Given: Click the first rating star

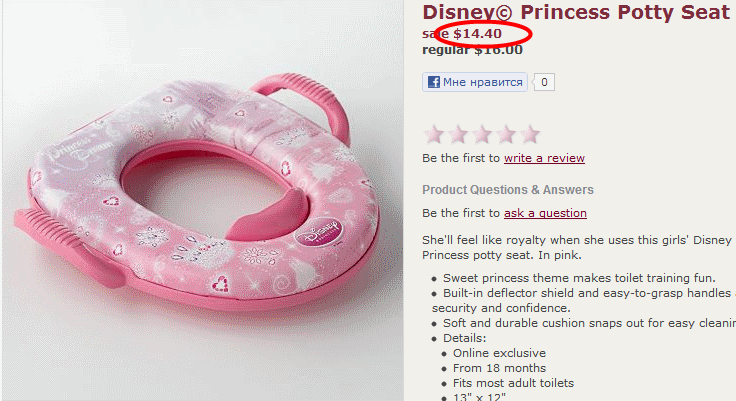Looking at the screenshot, I should tap(434, 134).
